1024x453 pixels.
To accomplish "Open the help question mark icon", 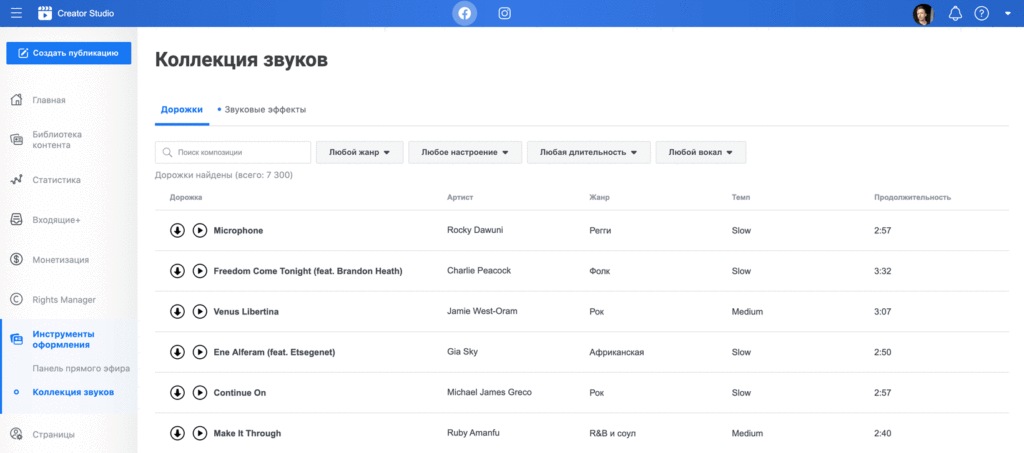I will click(981, 13).
